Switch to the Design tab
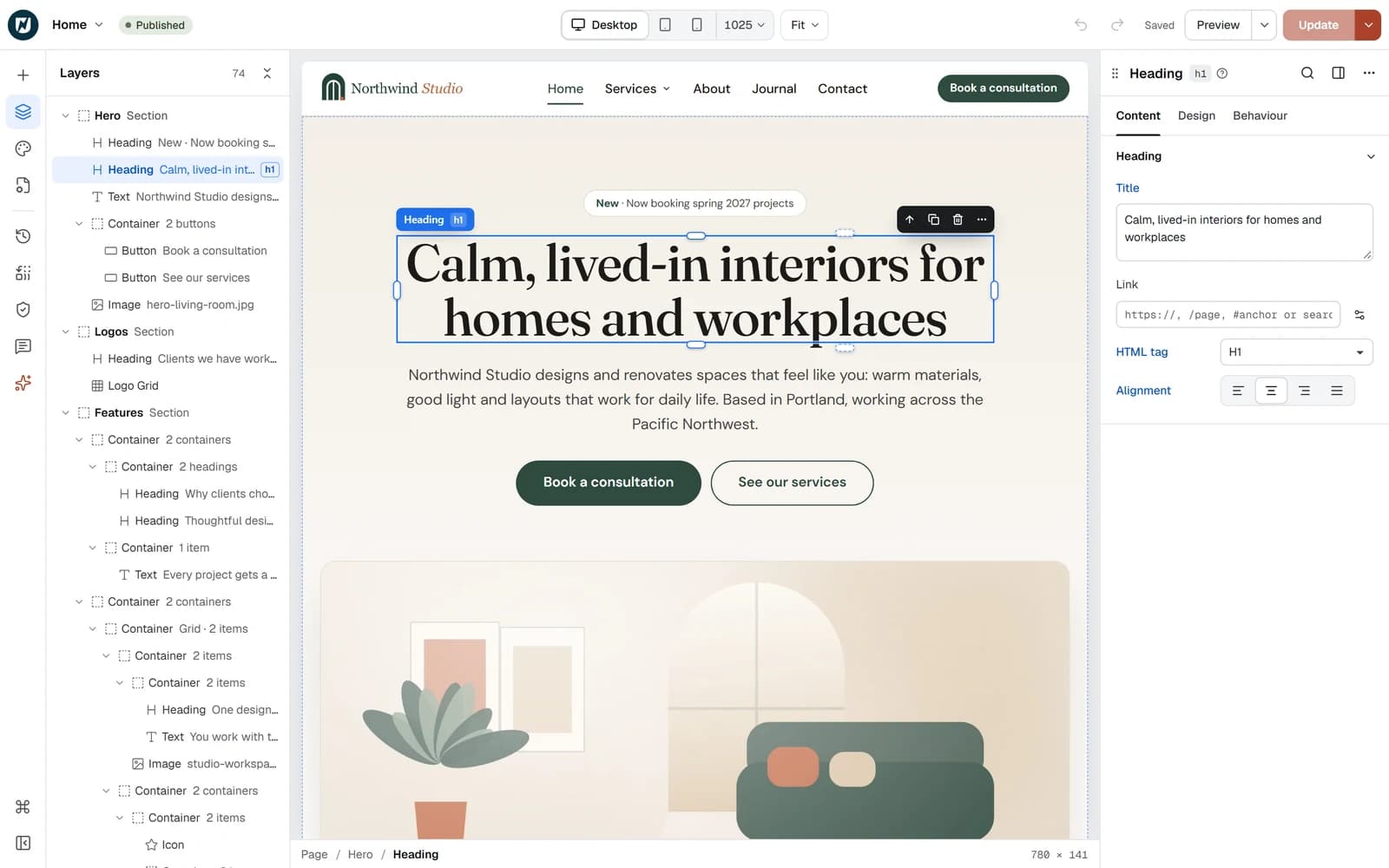Image resolution: width=1389 pixels, height=868 pixels. (1196, 115)
